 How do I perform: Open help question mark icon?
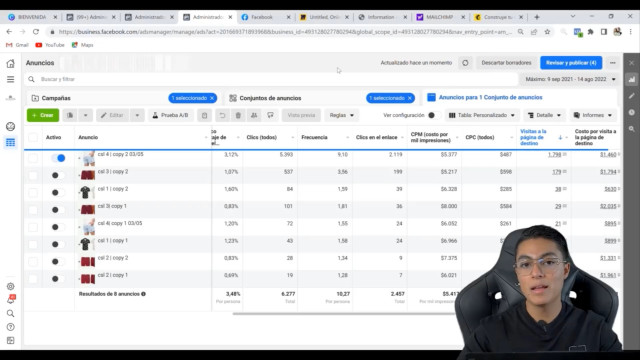tap(11, 327)
